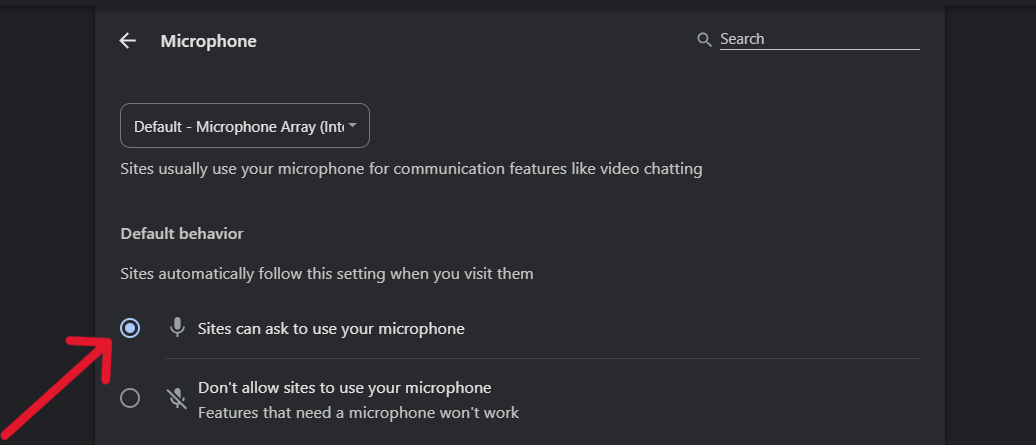This screenshot has height=445, width=1036.
Task: Click the "Don't allow sites to use your microphone" label
Action: click(344, 387)
